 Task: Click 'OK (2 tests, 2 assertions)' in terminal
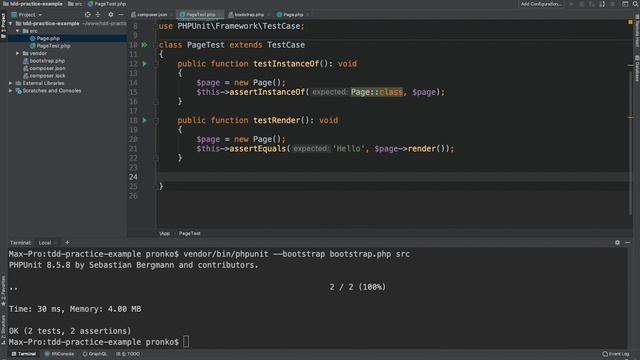(70, 331)
